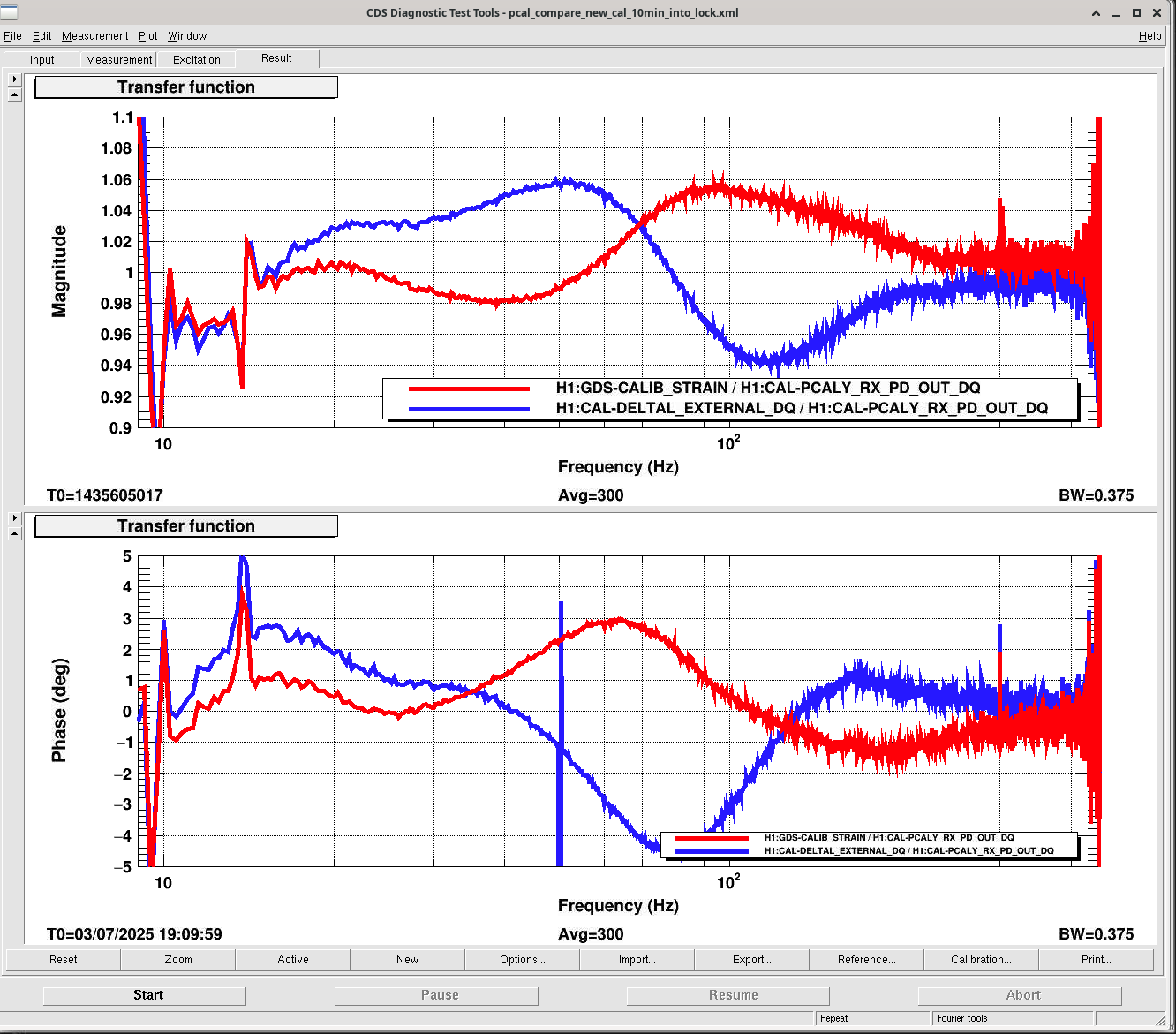Click CAL-DELTAL_EXTERNAL_DQ legend entry in Phase plot

click(x=908, y=851)
